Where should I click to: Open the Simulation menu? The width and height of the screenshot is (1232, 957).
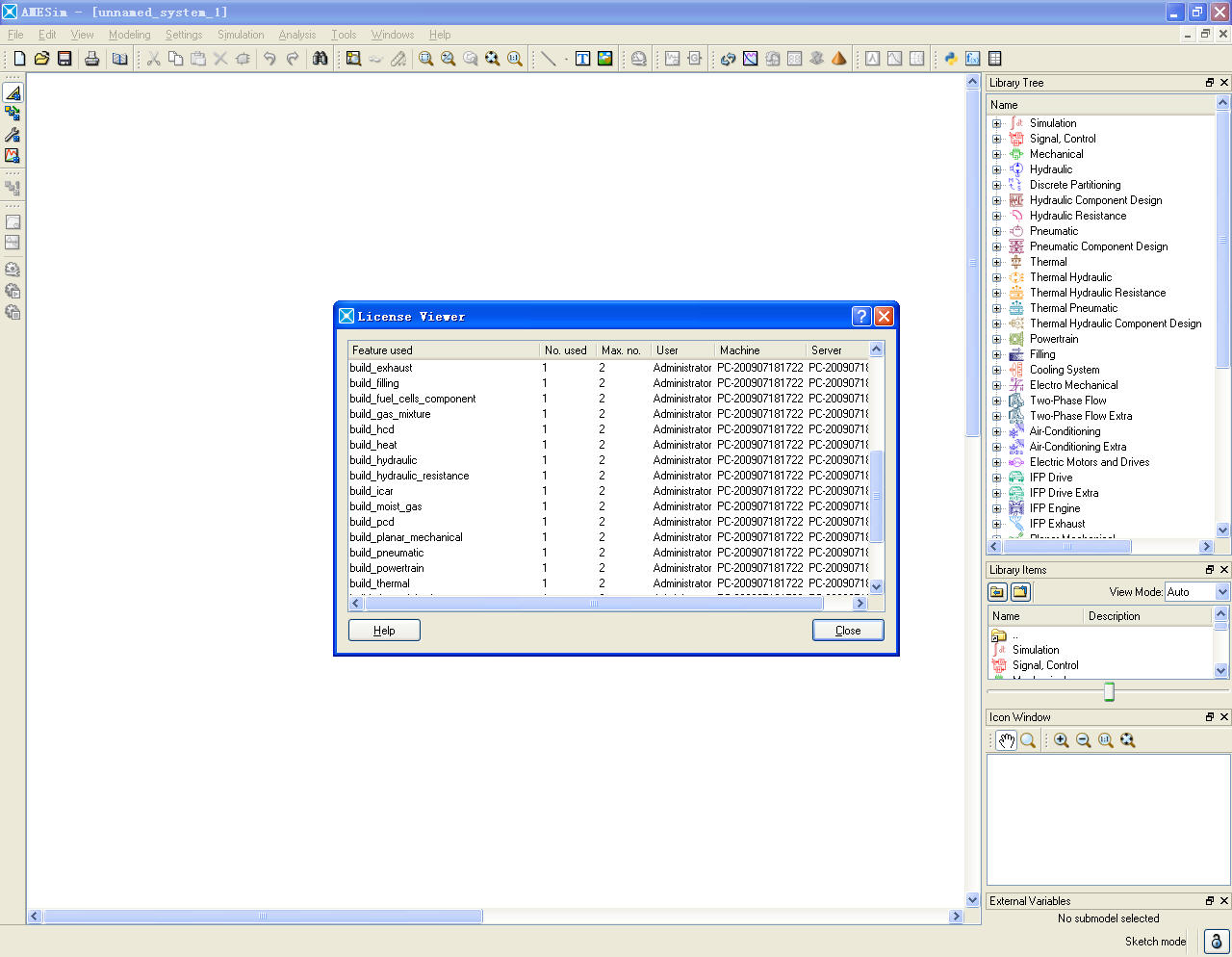[x=241, y=35]
